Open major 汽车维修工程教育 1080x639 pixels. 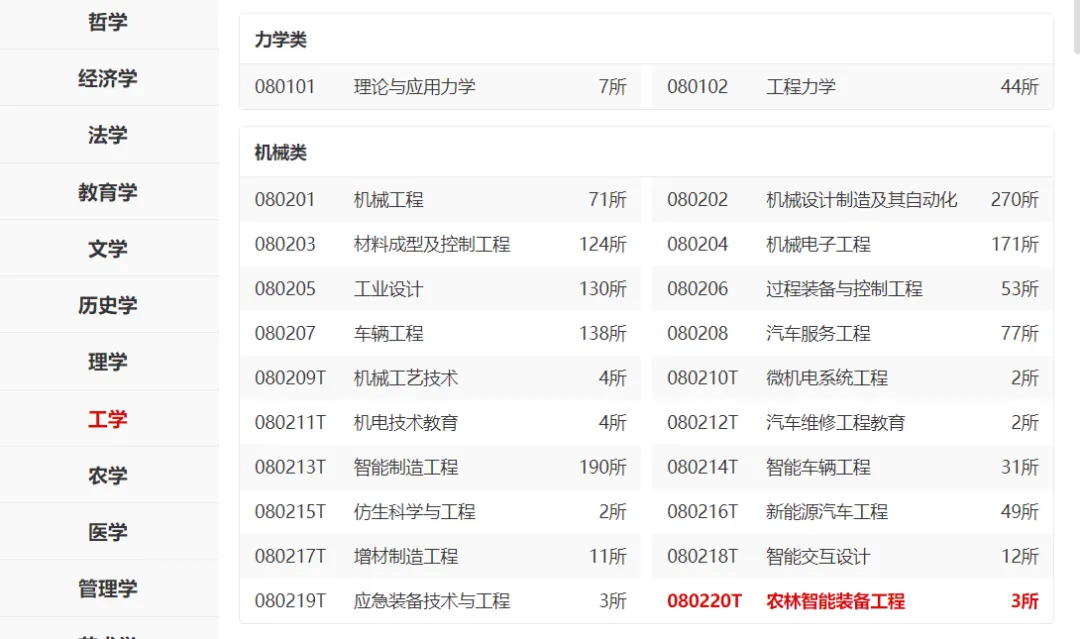(835, 423)
